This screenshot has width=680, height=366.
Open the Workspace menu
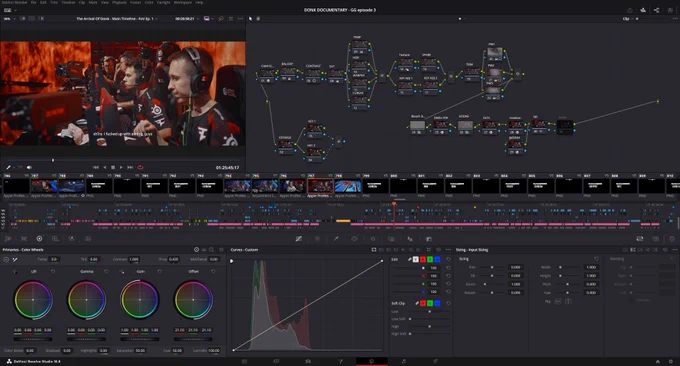click(183, 2)
